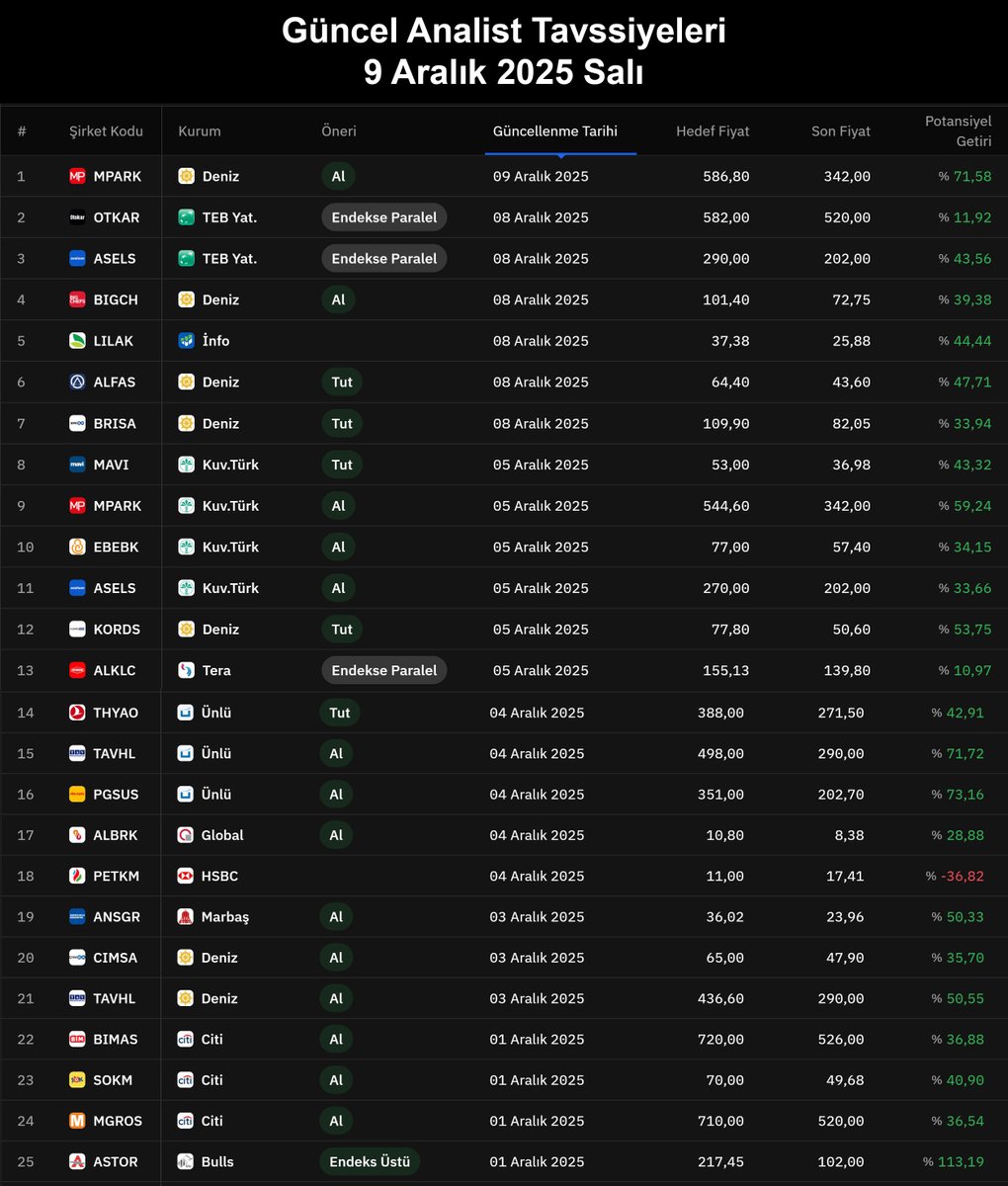Image resolution: width=1008 pixels, height=1186 pixels.
Task: Click the ALFAS company logo
Action: [x=77, y=382]
